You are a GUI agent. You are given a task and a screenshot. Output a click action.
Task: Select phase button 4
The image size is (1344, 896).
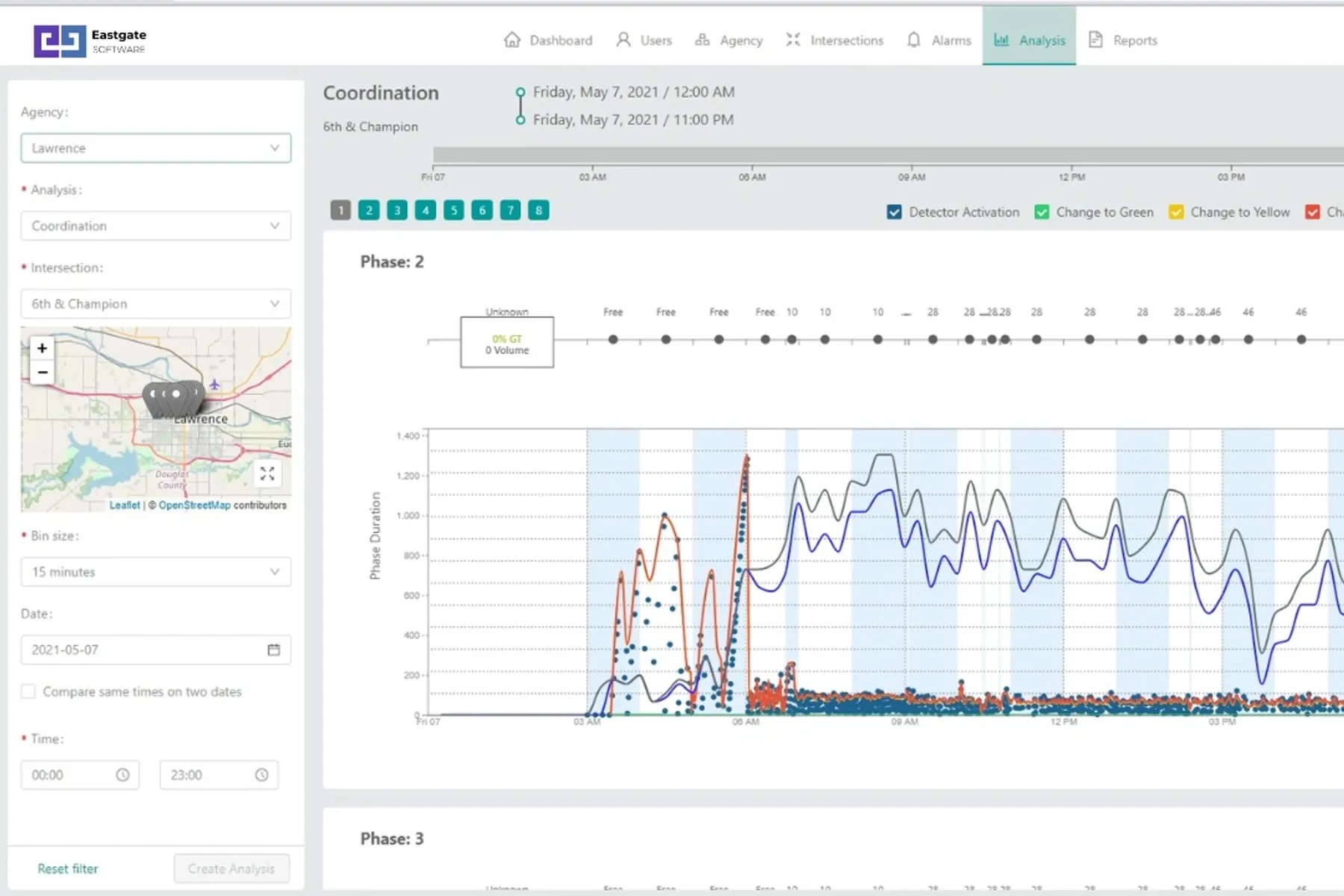[x=426, y=210]
